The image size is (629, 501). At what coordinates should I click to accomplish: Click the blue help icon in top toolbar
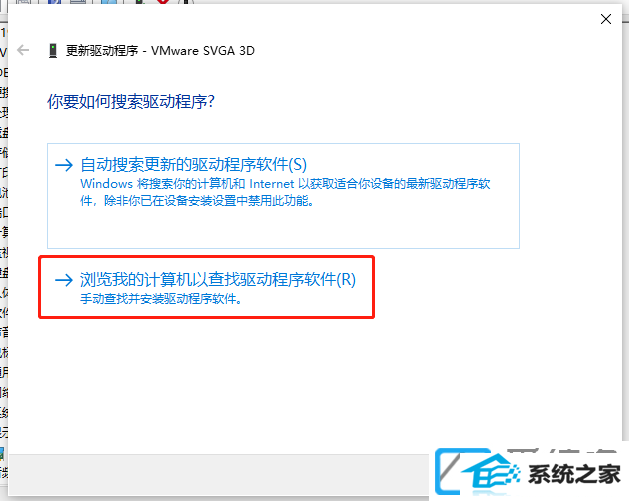click(54, 2)
